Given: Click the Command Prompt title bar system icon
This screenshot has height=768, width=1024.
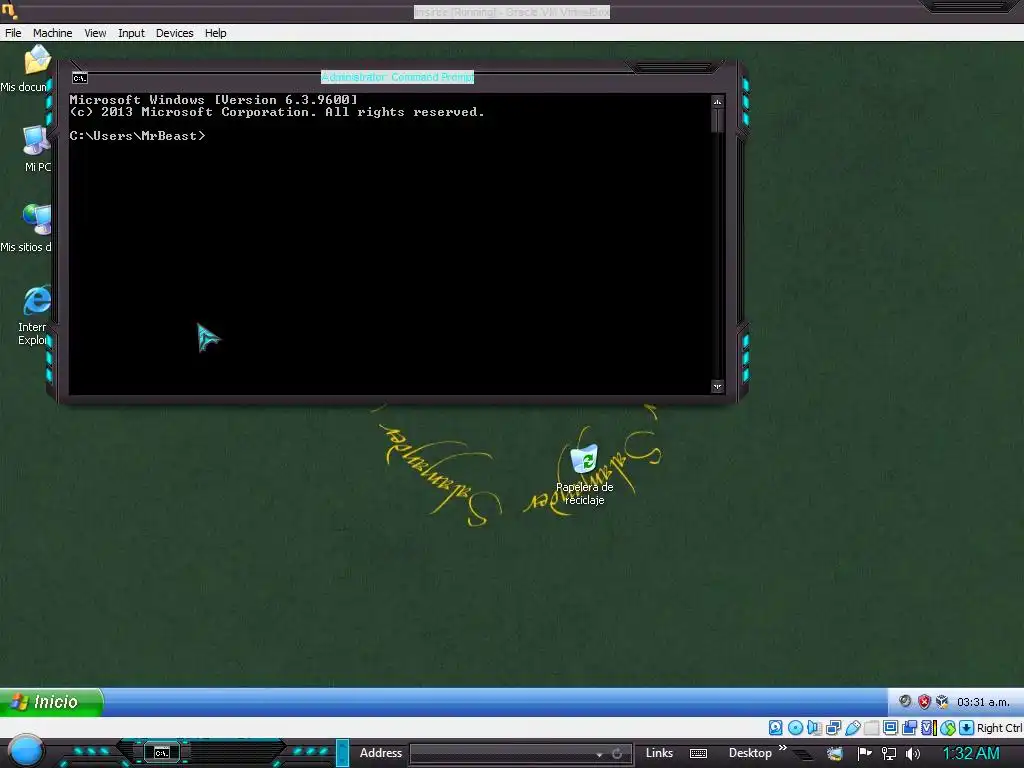Looking at the screenshot, I should 80,78.
